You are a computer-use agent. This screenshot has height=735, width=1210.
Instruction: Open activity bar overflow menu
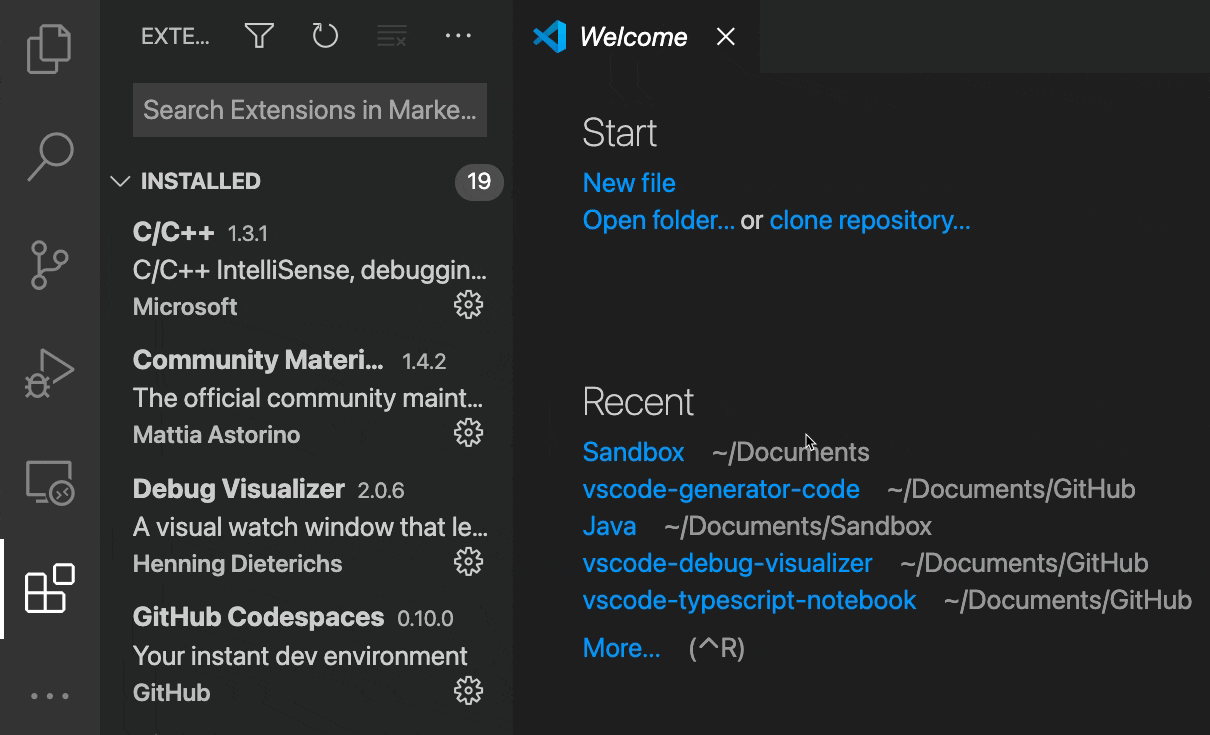tap(50, 694)
